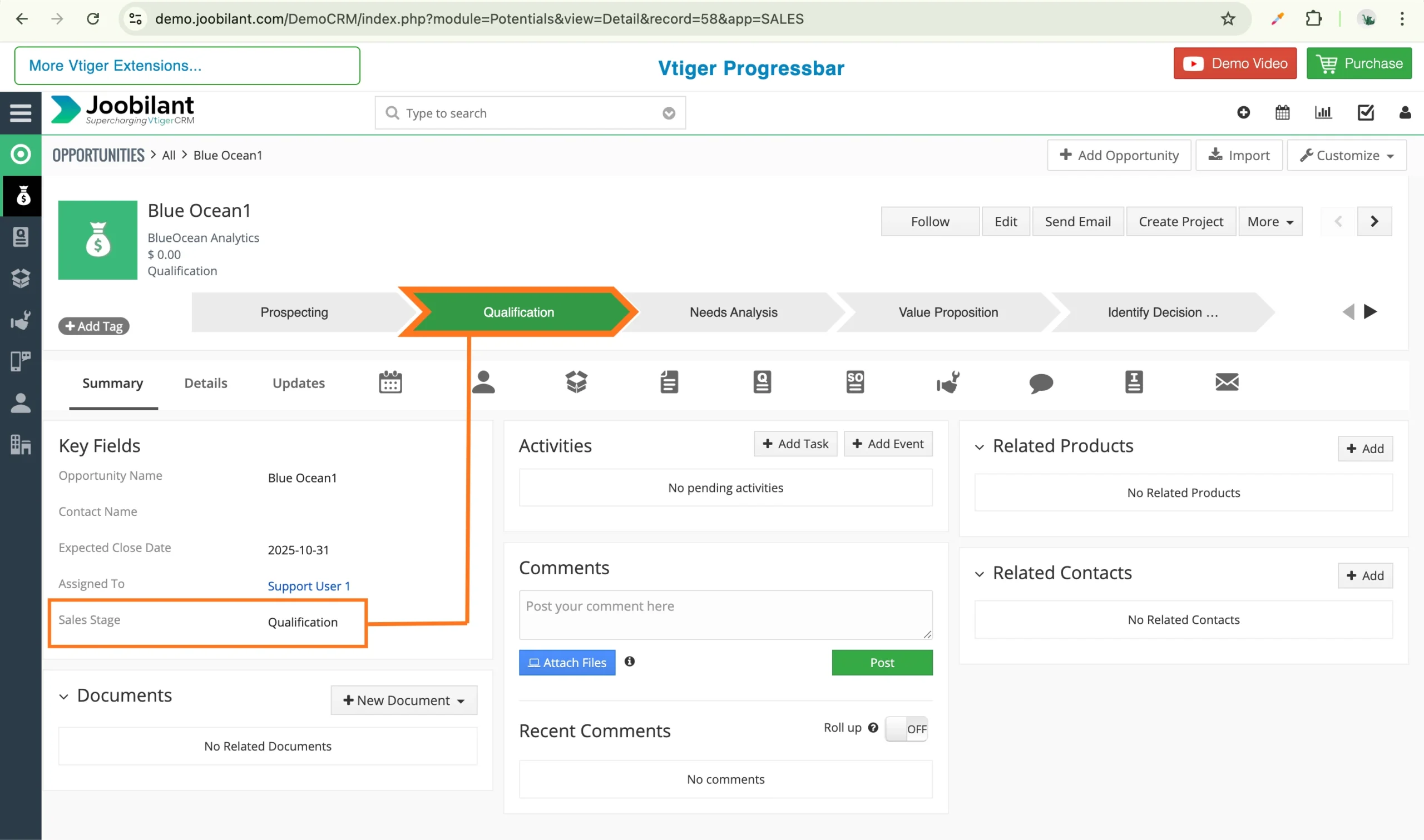The height and width of the screenshot is (840, 1424).
Task: Collapse the Documents section chevron
Action: click(63, 697)
